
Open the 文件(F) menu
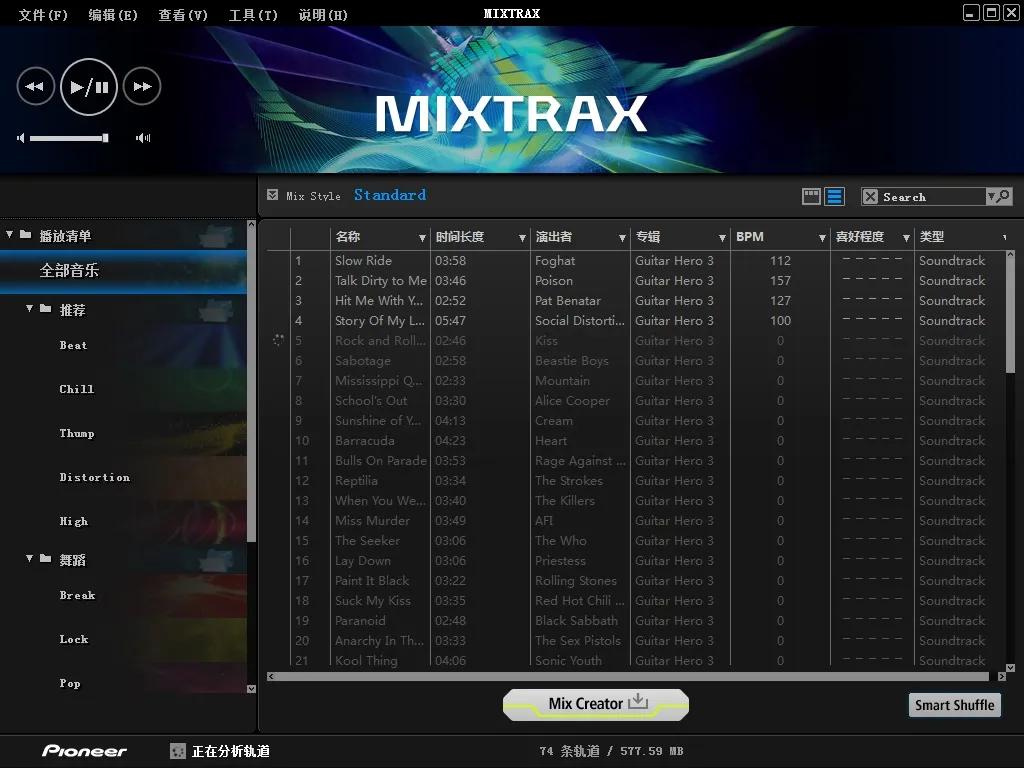(x=43, y=14)
